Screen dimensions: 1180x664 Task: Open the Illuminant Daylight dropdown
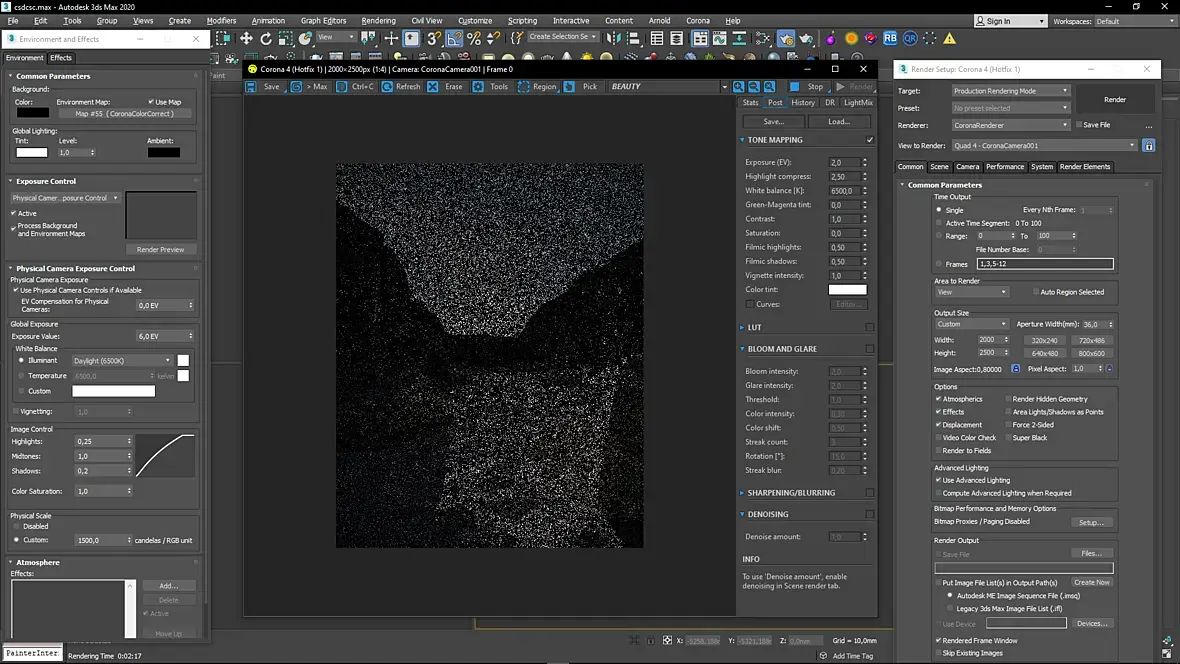coord(122,361)
